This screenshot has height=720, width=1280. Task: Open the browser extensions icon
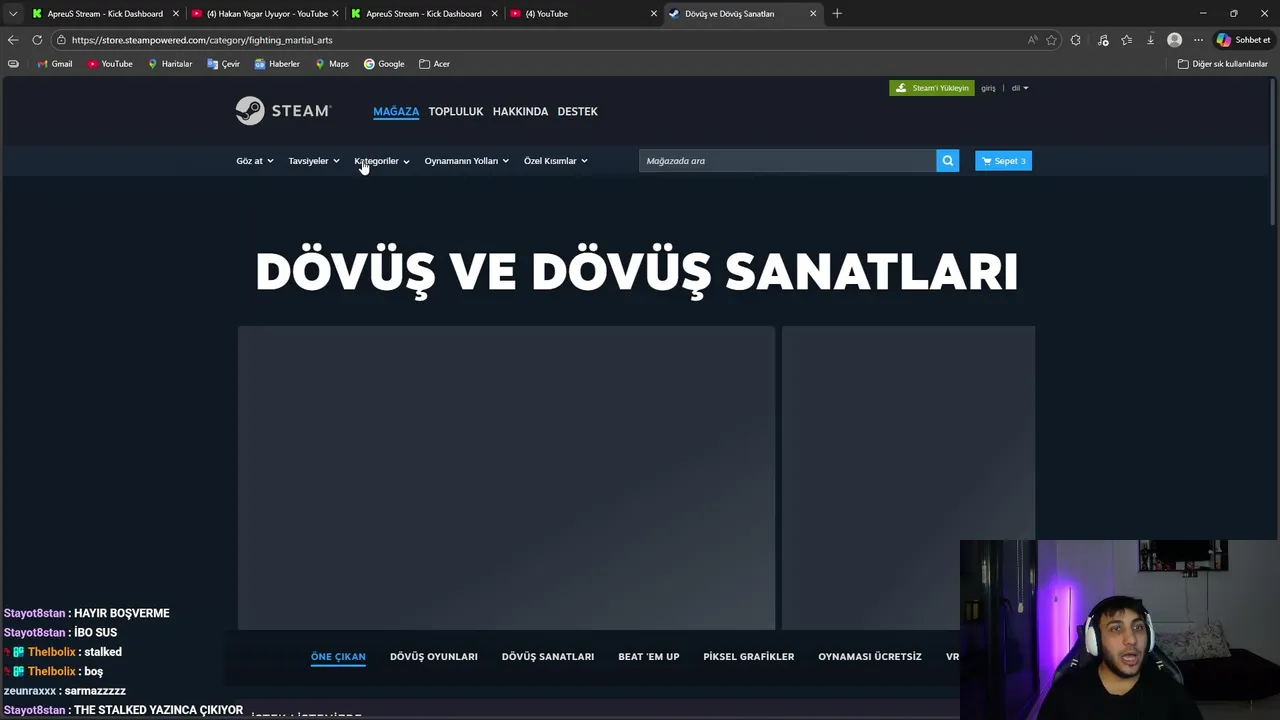1075,40
